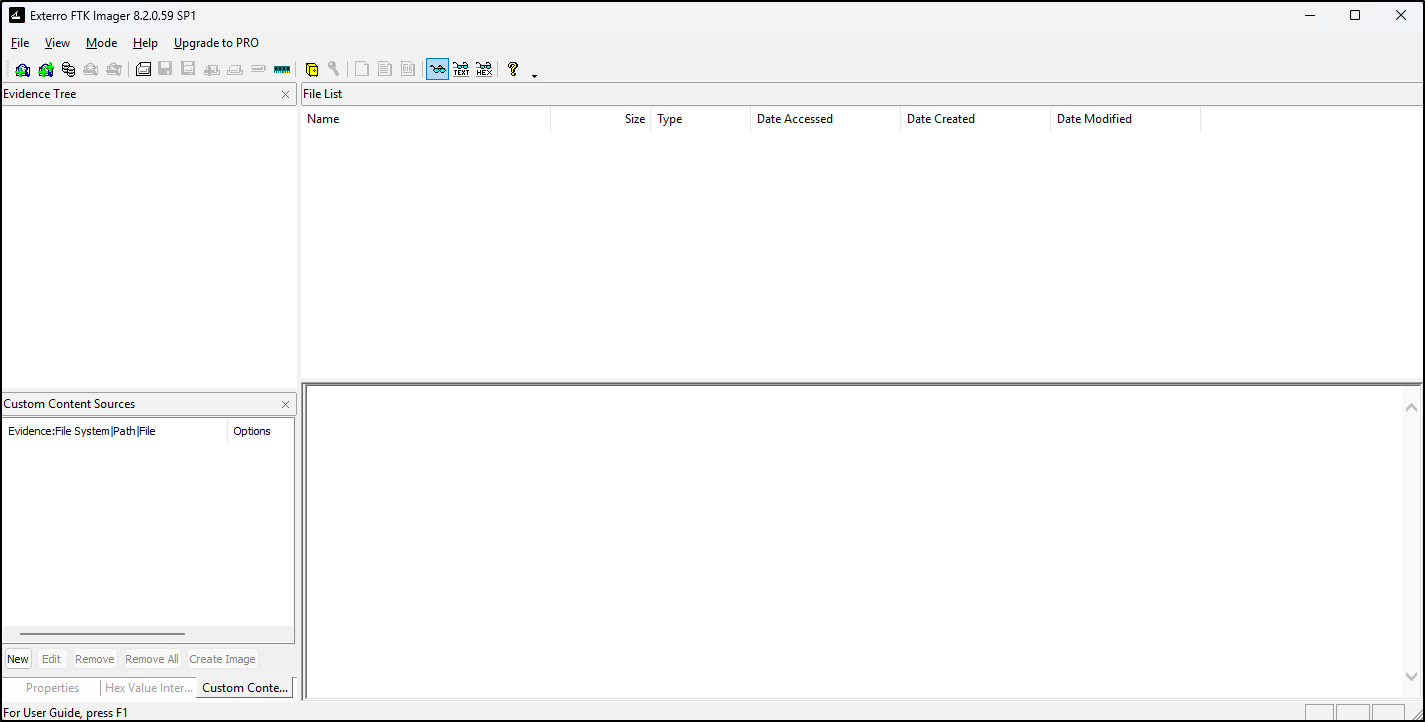Click the Remove Evidence Item toolbar icon
This screenshot has height=722, width=1425.
click(91, 69)
